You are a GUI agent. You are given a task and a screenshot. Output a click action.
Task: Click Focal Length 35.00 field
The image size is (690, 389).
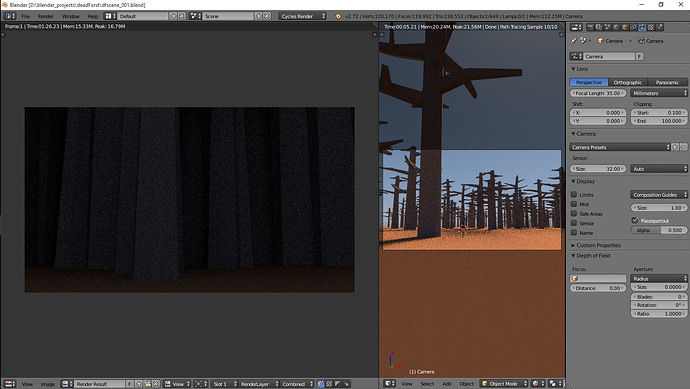(598, 93)
